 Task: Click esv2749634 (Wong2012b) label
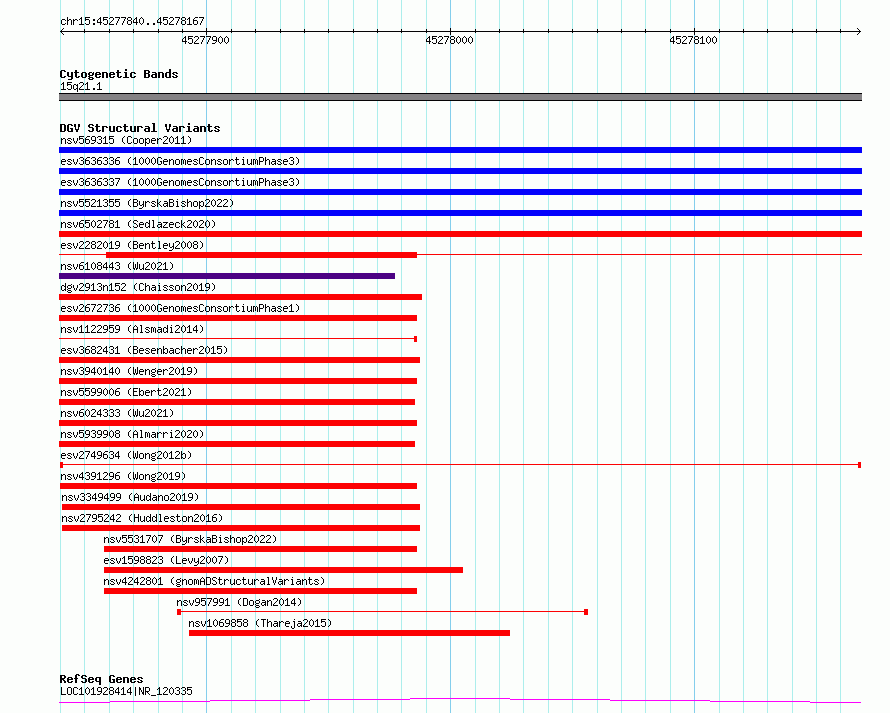pyautogui.click(x=126, y=455)
